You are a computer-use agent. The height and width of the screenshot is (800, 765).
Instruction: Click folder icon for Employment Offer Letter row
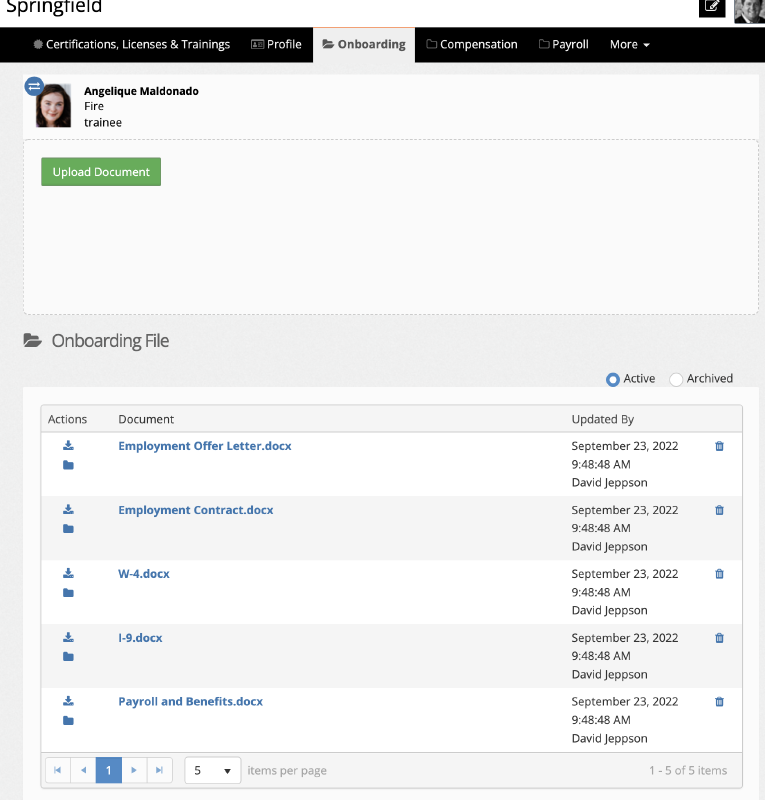[x=68, y=465]
